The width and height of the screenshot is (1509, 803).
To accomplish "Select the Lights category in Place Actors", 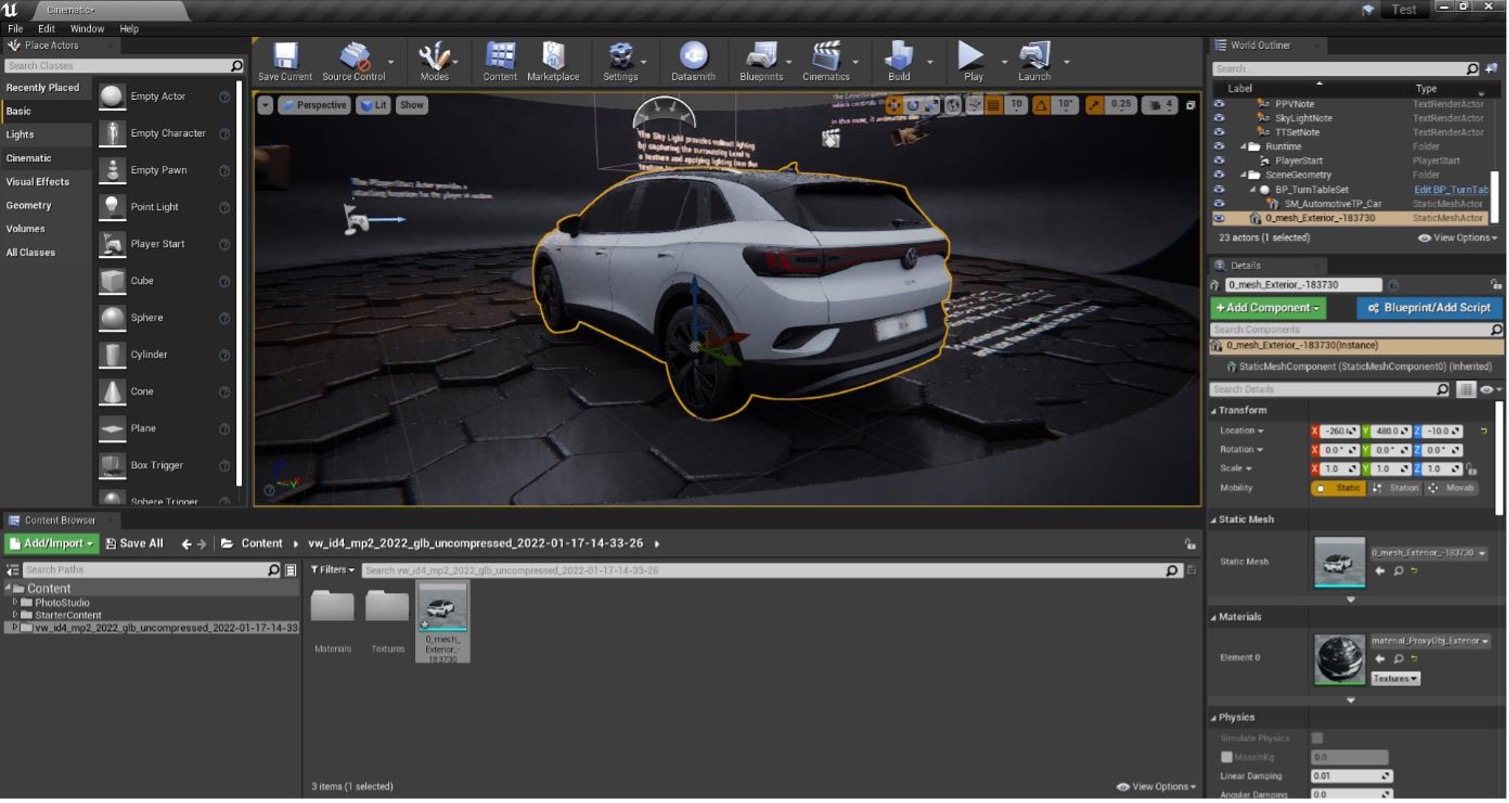I will coord(45,135).
